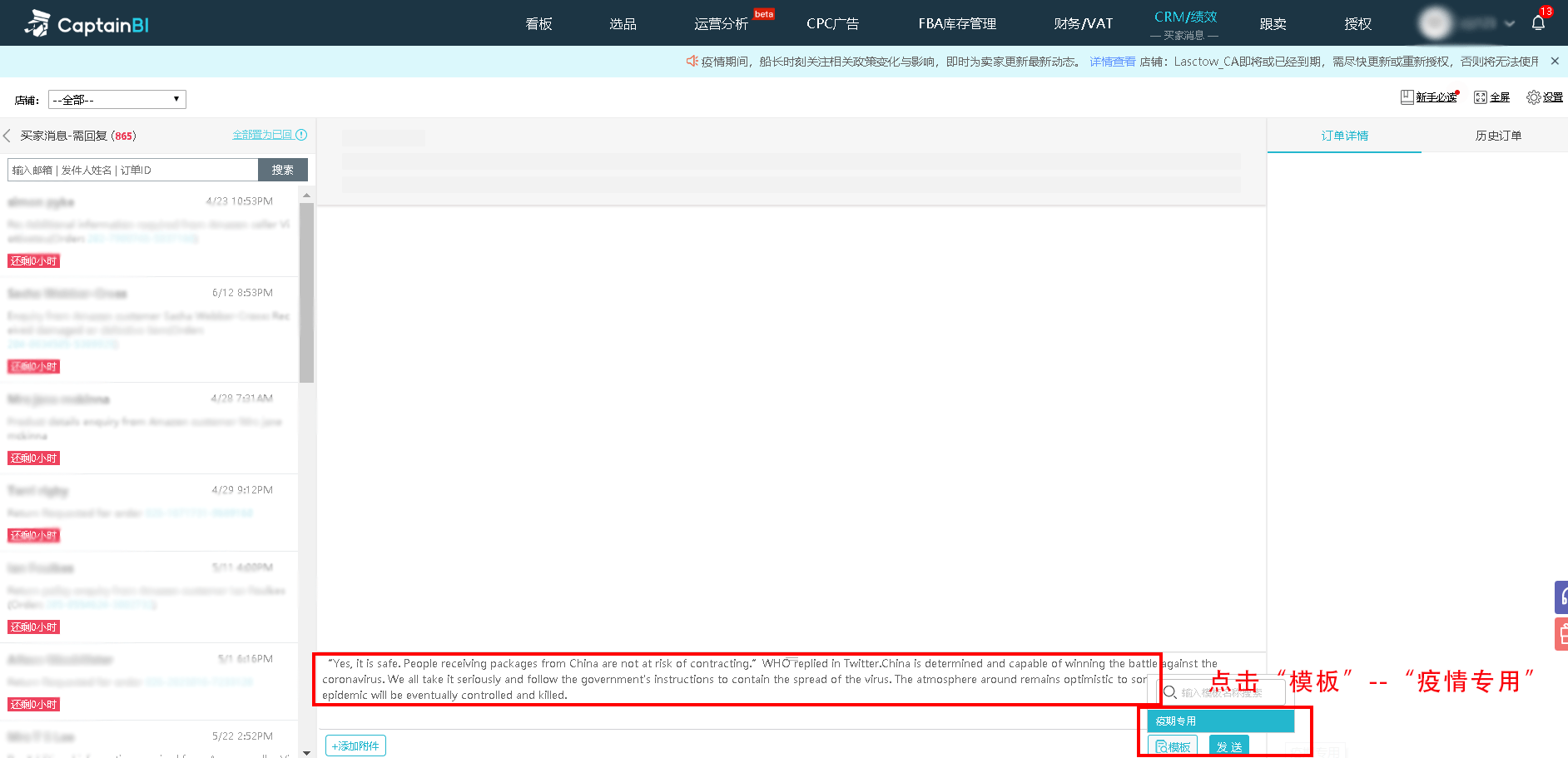Open the notification bell
The height and width of the screenshot is (758, 1568).
(x=1538, y=23)
